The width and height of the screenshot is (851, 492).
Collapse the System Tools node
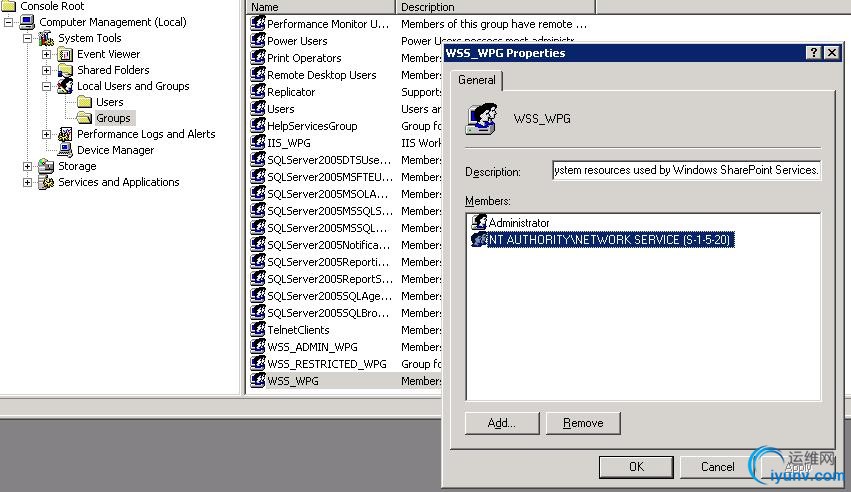pos(28,38)
